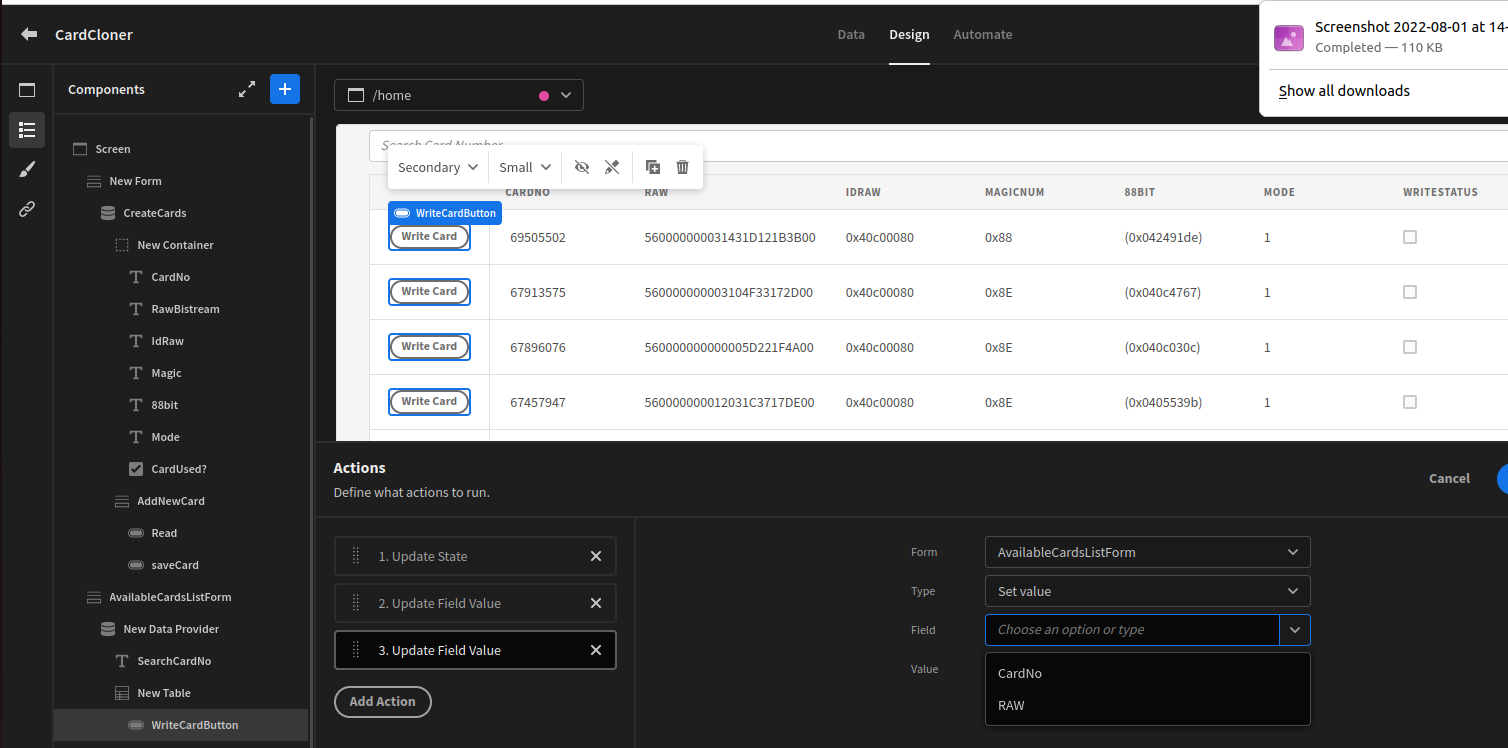Hide the selected button using eye-slash icon

coord(582,167)
